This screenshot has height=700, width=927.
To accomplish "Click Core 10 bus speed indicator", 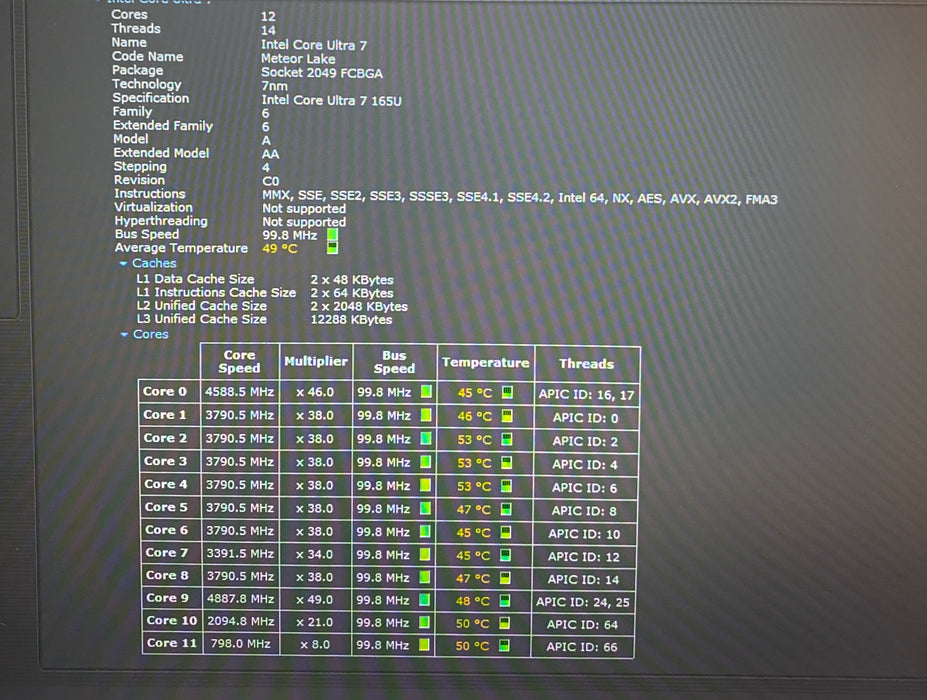I will click(424, 622).
